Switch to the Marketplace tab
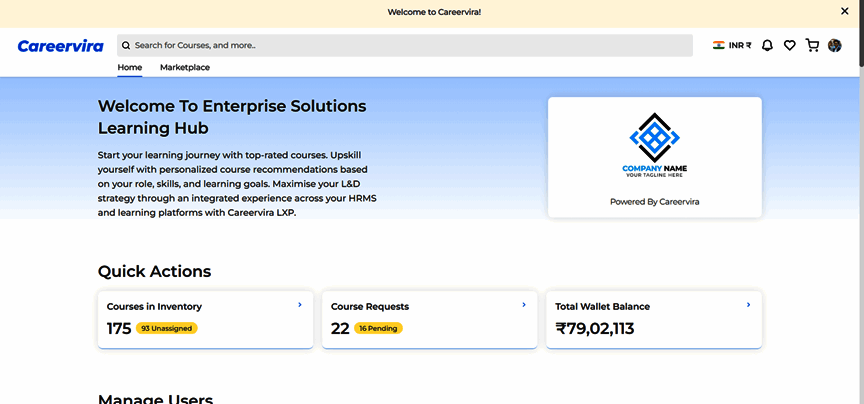The width and height of the screenshot is (864, 404). point(185,68)
